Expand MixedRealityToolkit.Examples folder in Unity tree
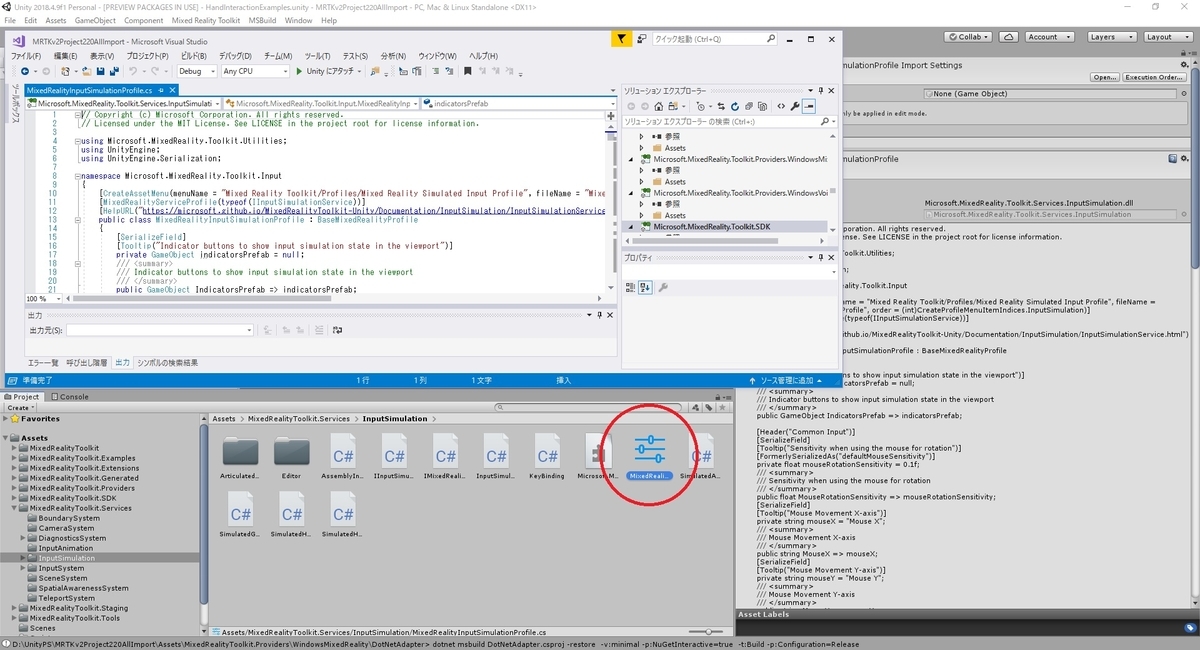Image resolution: width=1200 pixels, height=650 pixels. 16,458
